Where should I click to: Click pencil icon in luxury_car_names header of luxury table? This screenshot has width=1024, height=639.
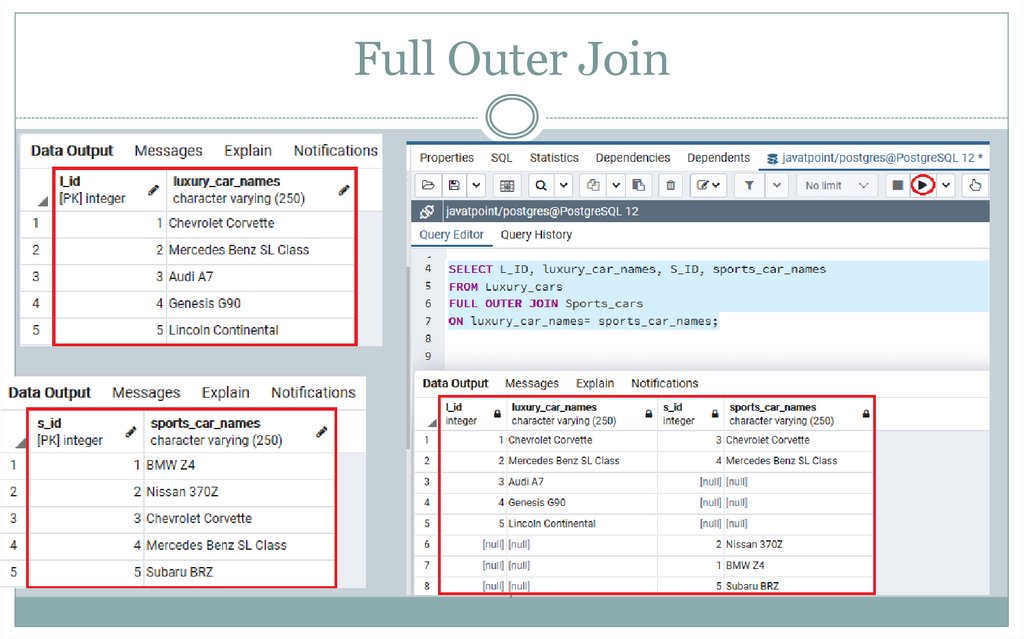point(344,190)
